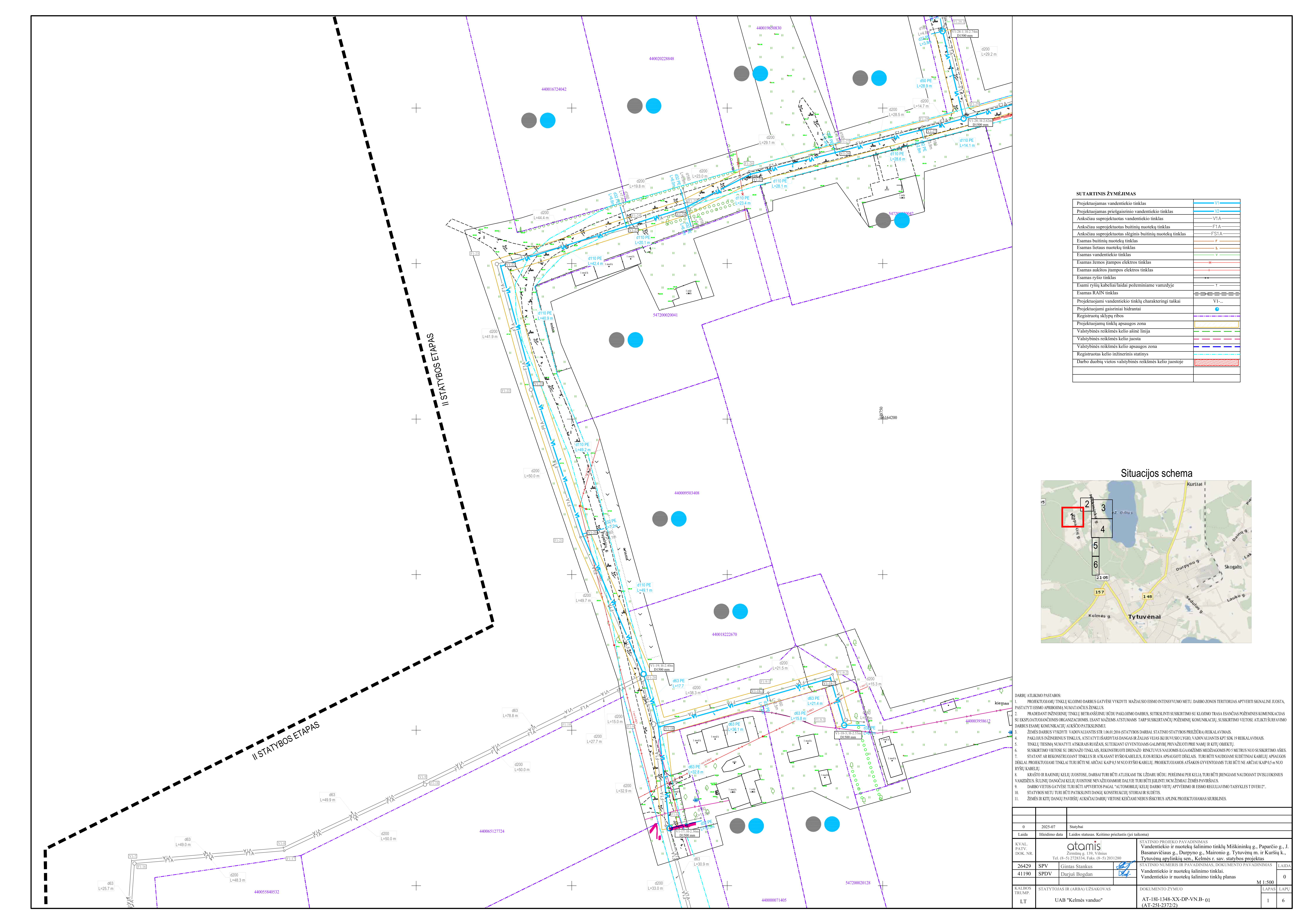
Task: Click the red hatched work pit swatch
Action: click(1217, 362)
